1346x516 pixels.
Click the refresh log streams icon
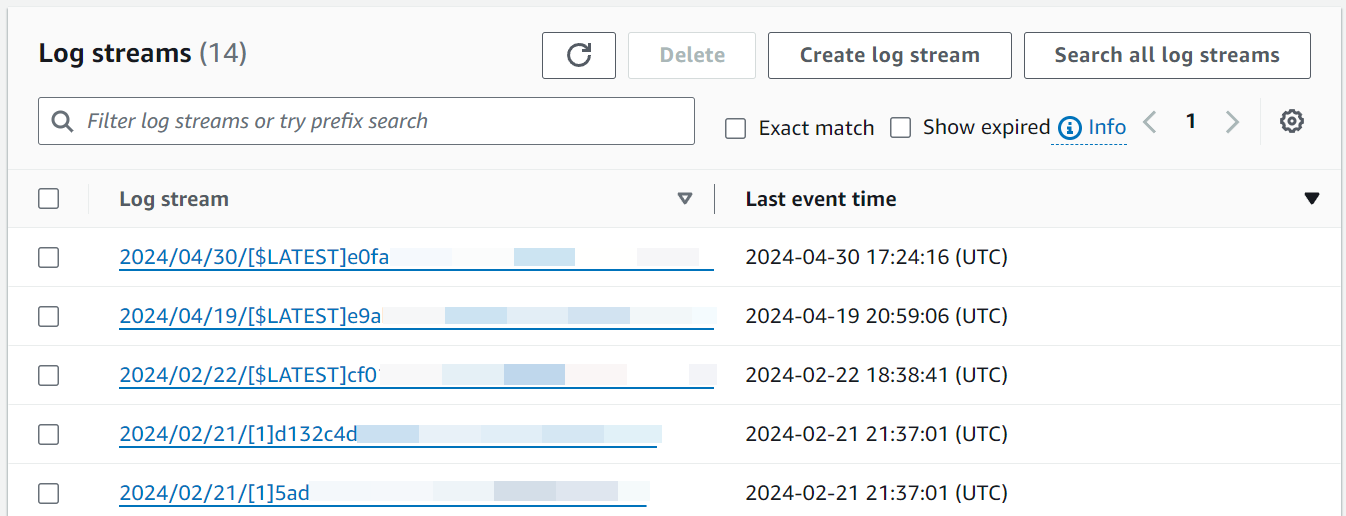(579, 55)
